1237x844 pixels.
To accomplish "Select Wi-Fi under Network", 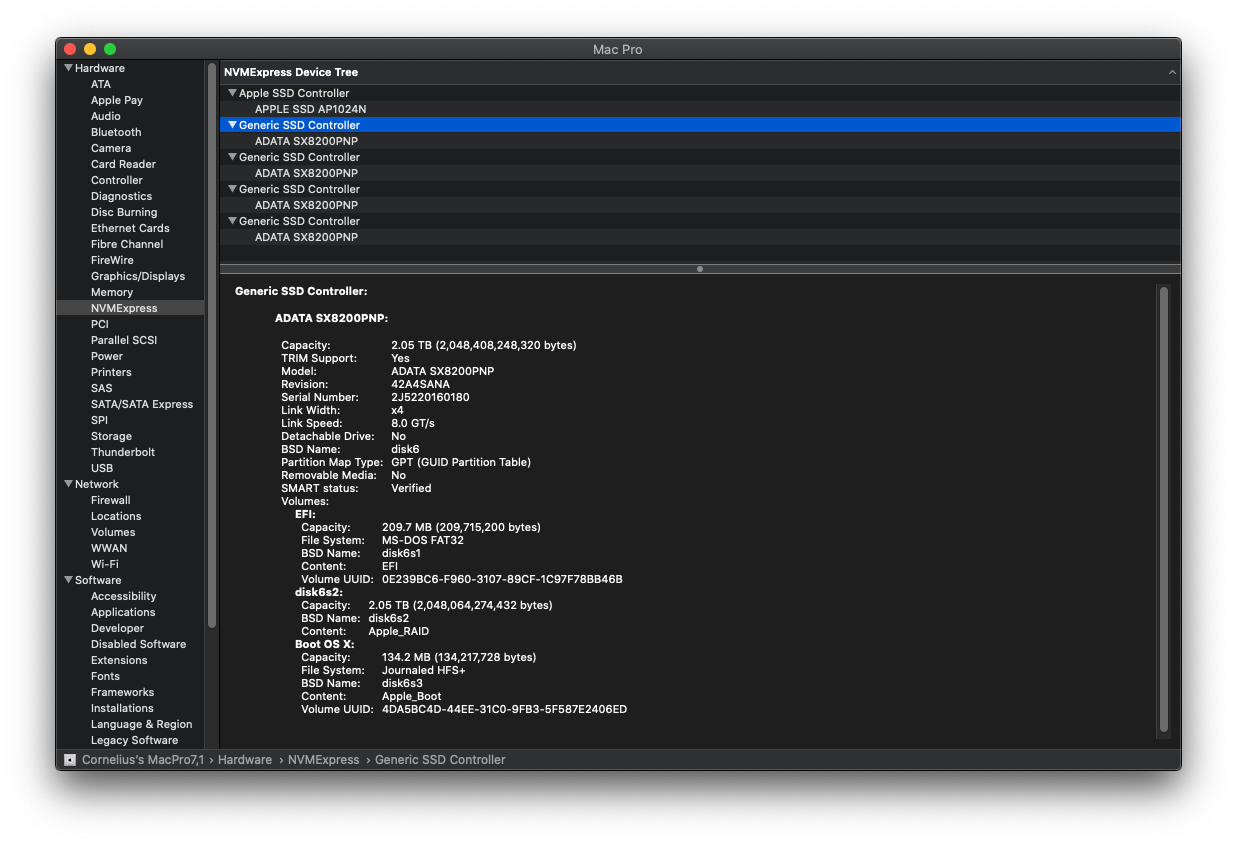I will 105,564.
